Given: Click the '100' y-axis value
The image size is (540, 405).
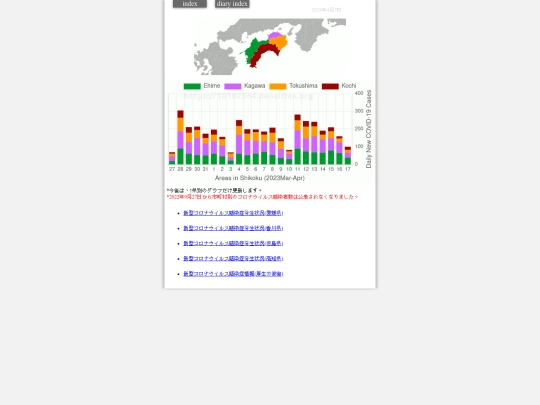Looking at the screenshot, I should click(359, 146).
